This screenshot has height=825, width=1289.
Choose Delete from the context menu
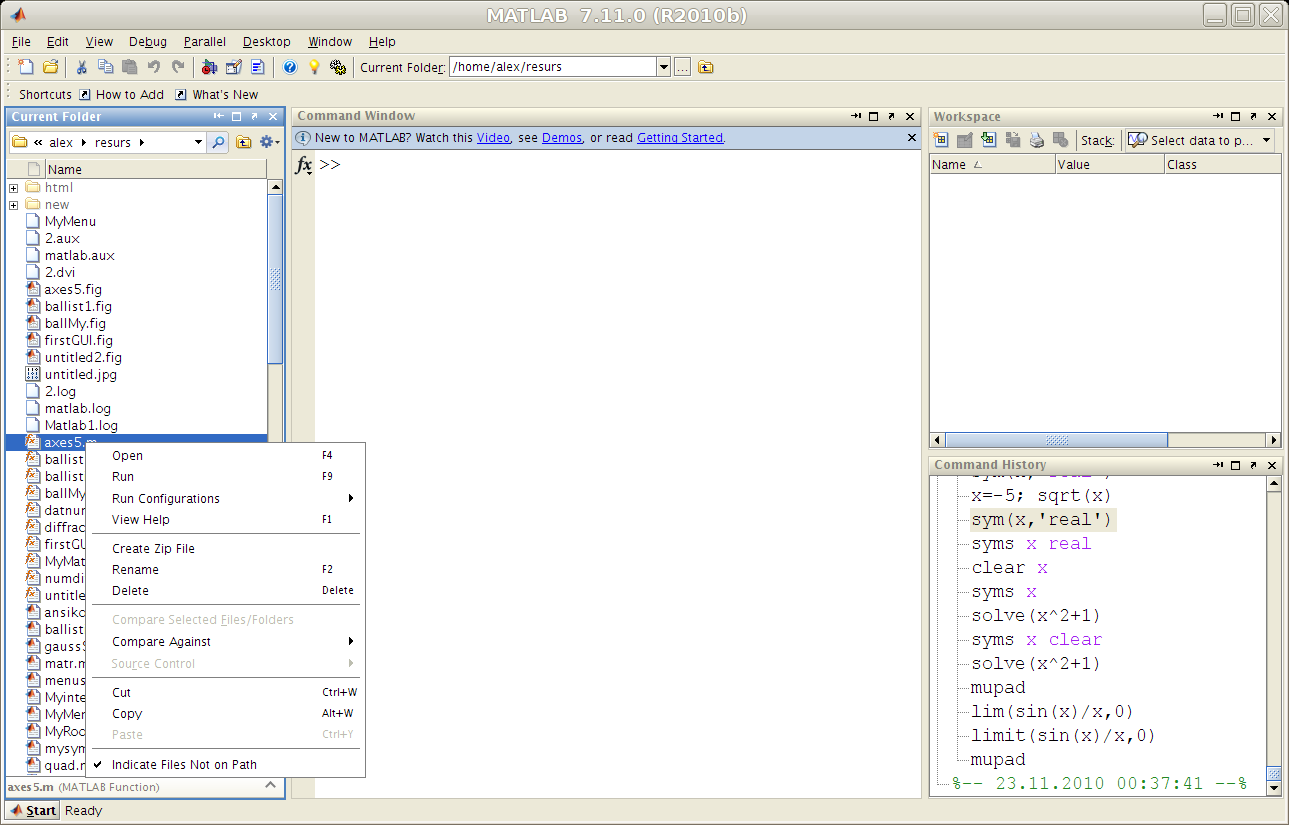click(x=225, y=590)
